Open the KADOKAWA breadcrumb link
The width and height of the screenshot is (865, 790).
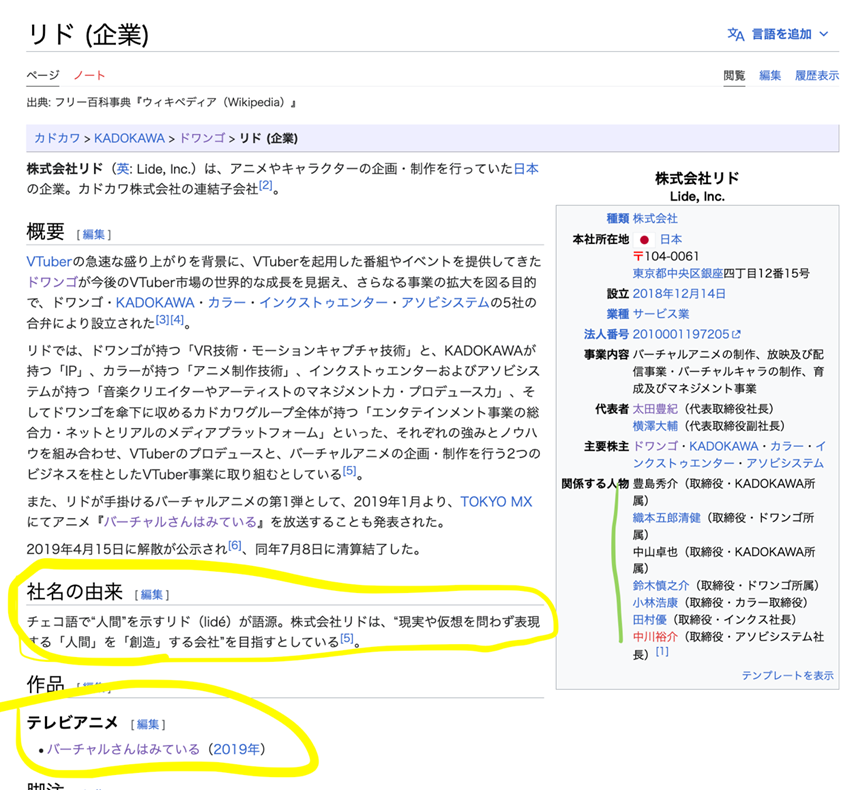point(129,138)
